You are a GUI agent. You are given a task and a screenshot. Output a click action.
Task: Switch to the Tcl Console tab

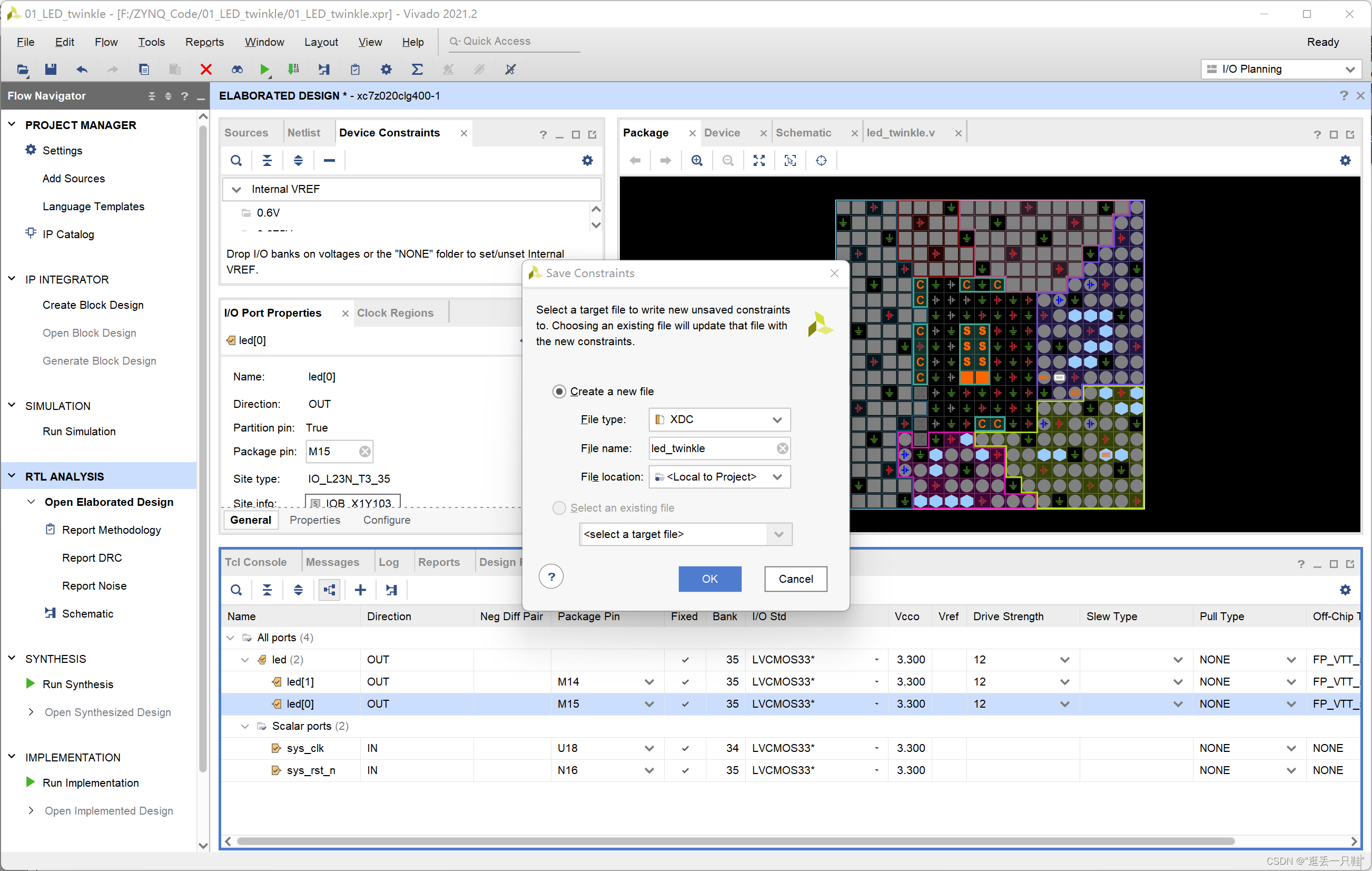256,562
